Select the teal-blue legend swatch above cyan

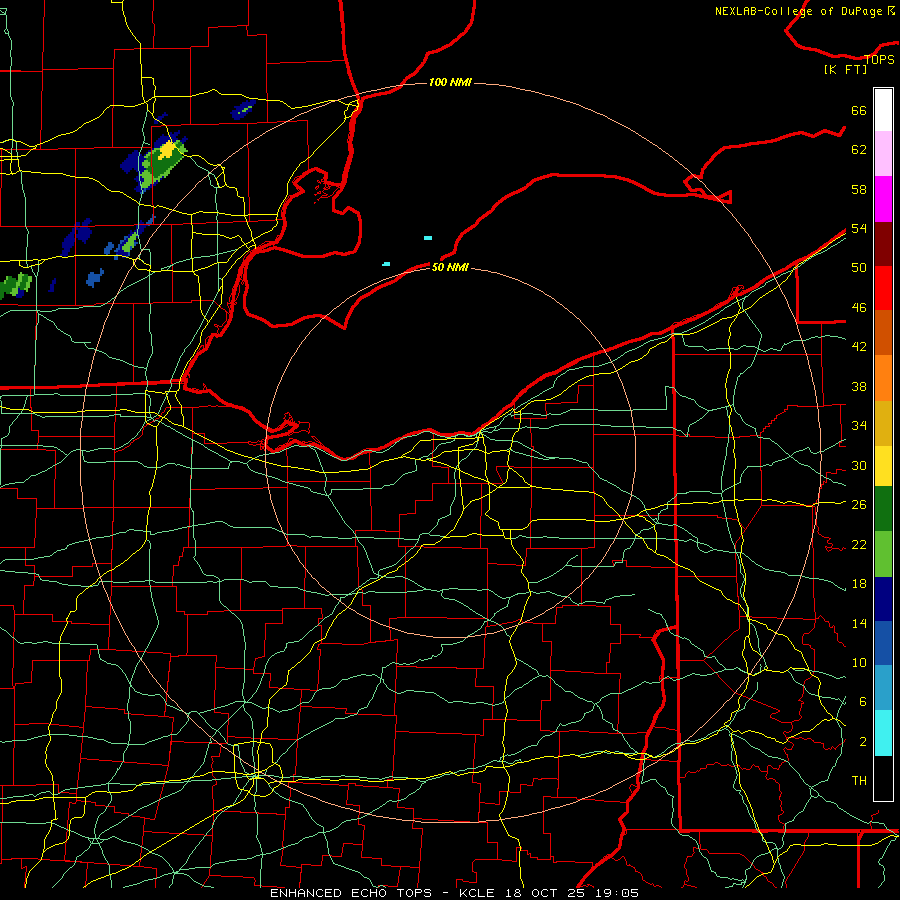click(x=883, y=688)
